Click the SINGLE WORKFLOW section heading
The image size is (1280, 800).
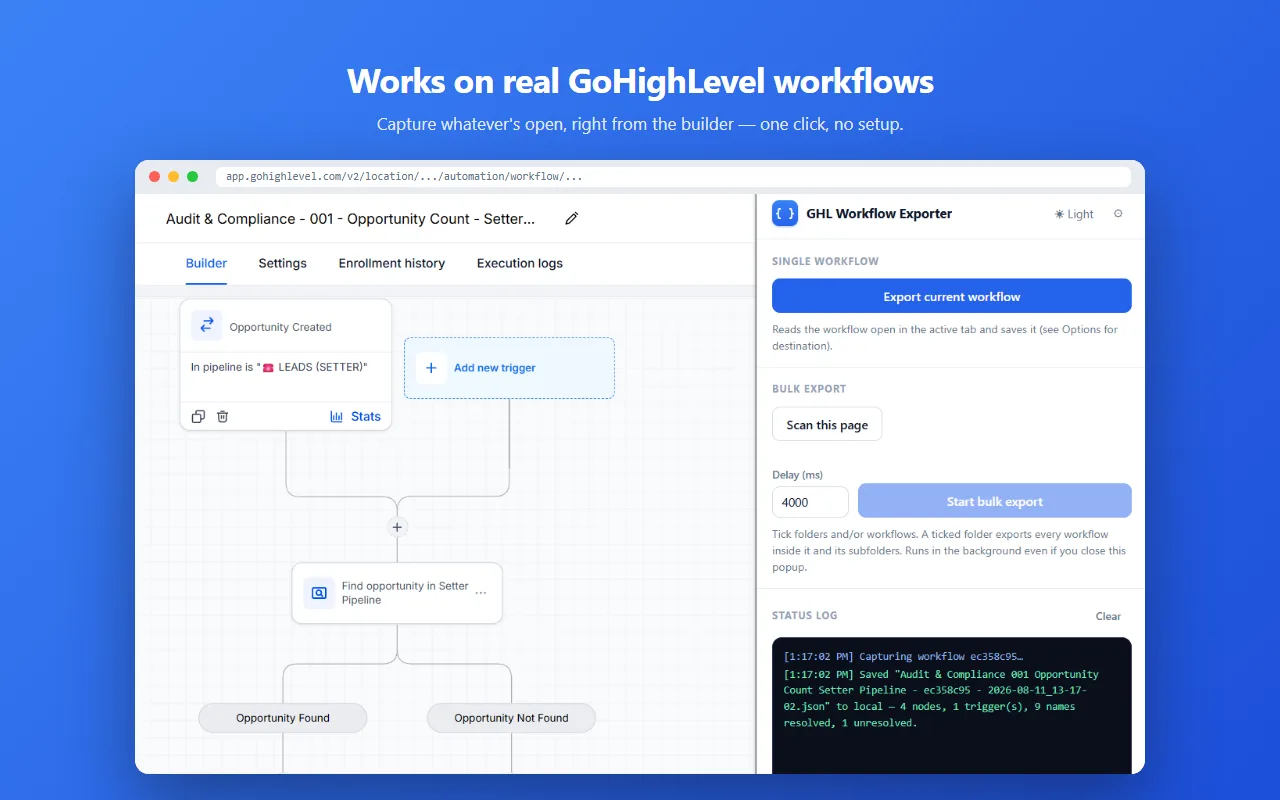[x=825, y=261]
